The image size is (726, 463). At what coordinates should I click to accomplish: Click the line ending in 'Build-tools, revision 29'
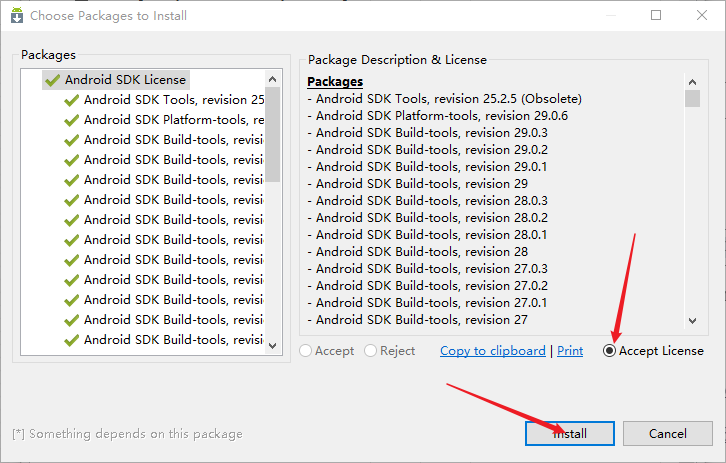[x=418, y=184]
